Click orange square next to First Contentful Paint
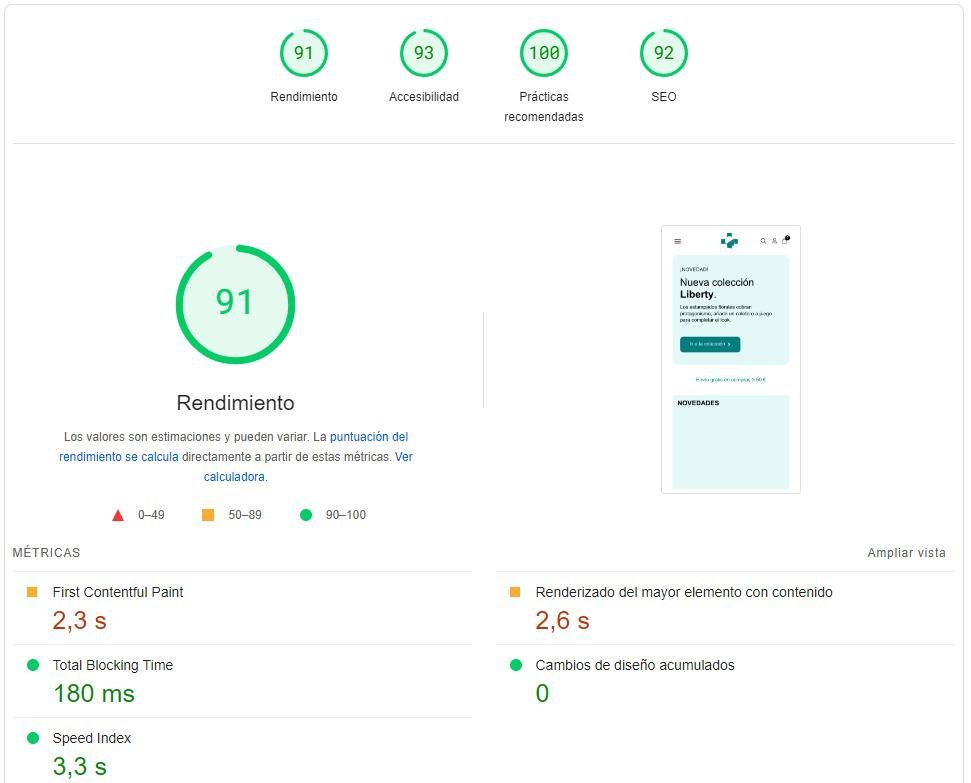Image resolution: width=971 pixels, height=783 pixels. pos(32,592)
